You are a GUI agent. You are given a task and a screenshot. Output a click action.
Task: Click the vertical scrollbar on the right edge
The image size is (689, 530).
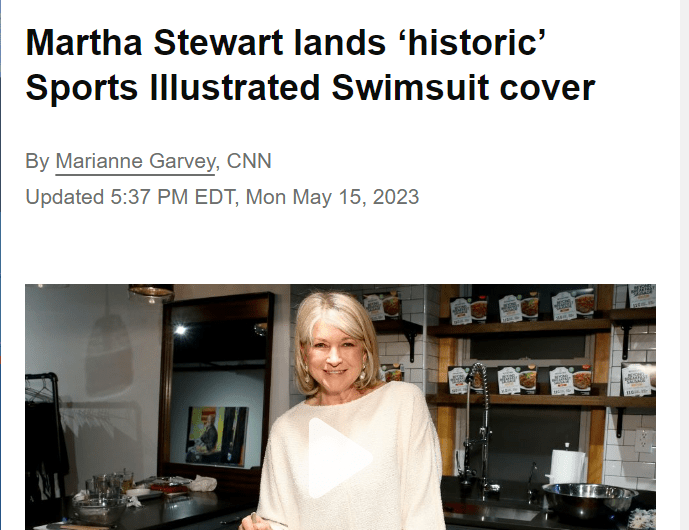684,265
